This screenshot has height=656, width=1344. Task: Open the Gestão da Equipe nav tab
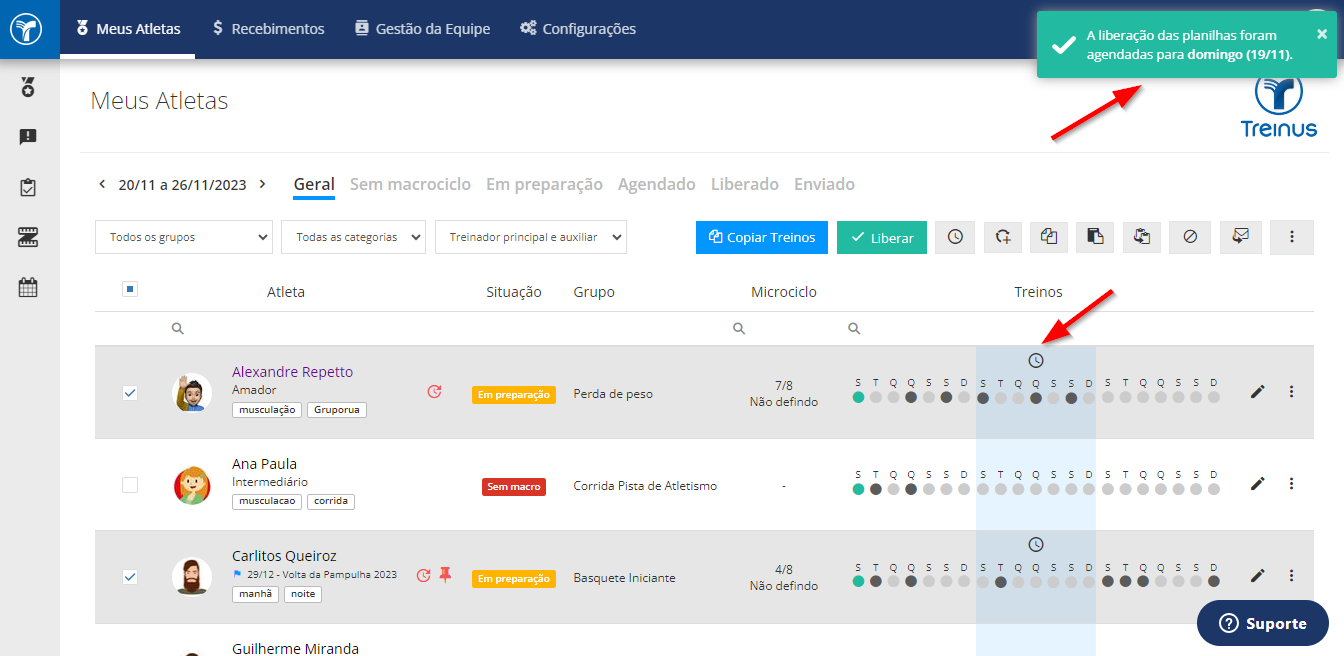pyautogui.click(x=422, y=29)
